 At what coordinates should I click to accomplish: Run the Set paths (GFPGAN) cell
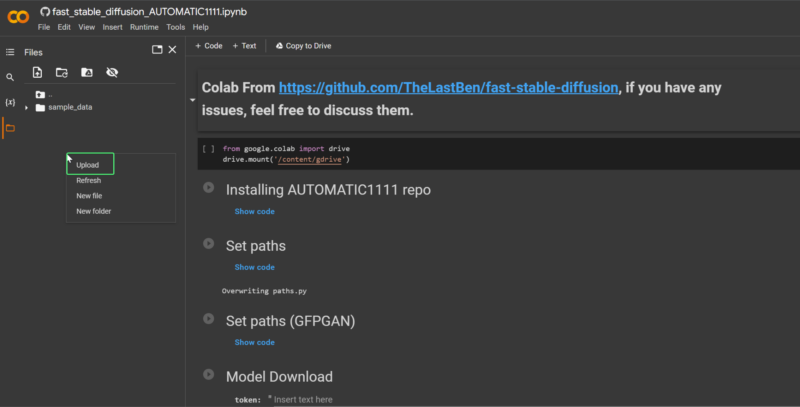point(208,319)
